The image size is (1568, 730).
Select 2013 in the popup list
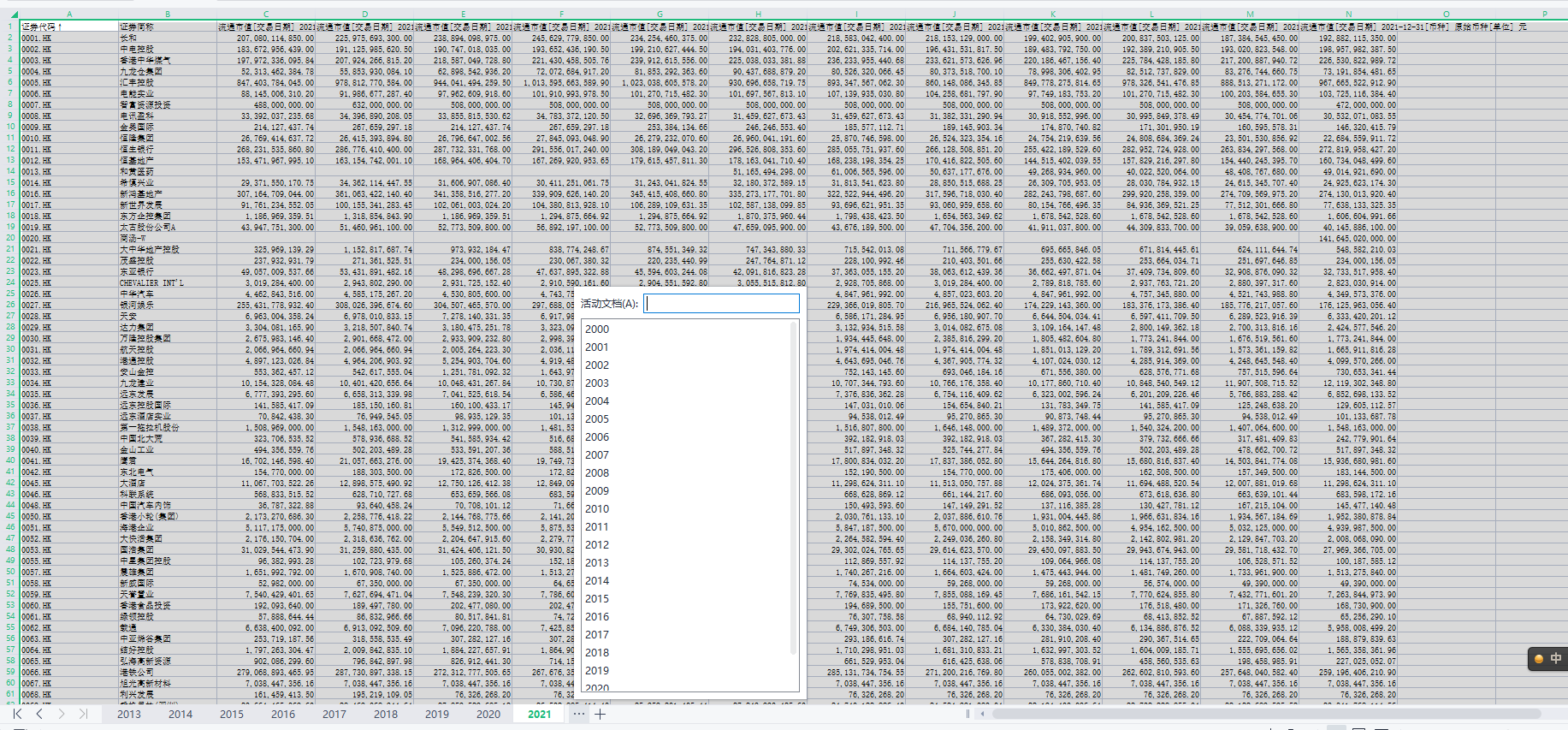pos(597,563)
